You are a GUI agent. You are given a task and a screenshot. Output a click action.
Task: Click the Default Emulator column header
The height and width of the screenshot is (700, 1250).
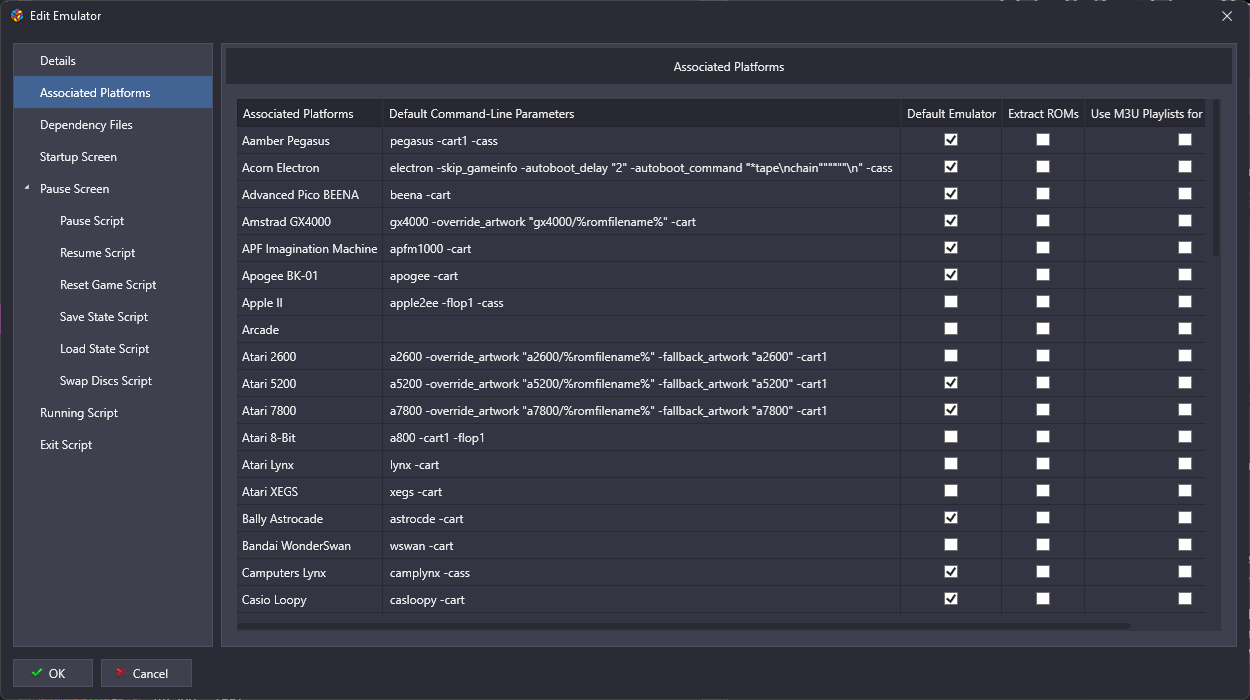tap(951, 113)
